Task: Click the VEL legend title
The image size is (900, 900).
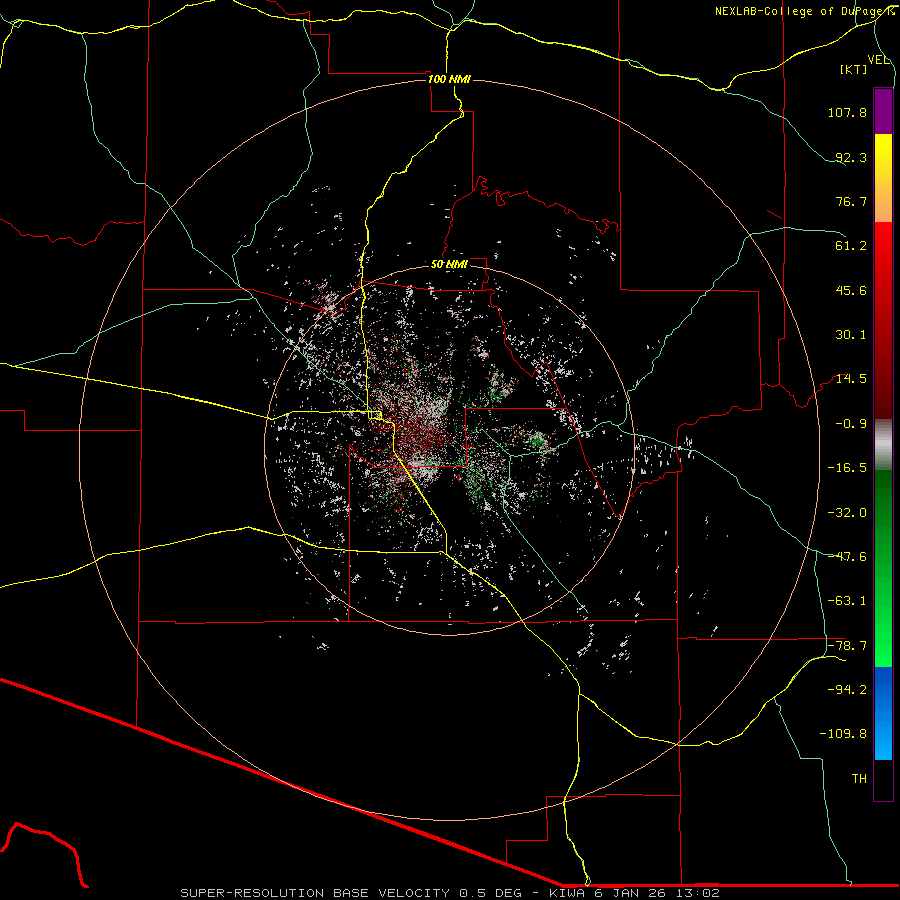Action: 878,60
